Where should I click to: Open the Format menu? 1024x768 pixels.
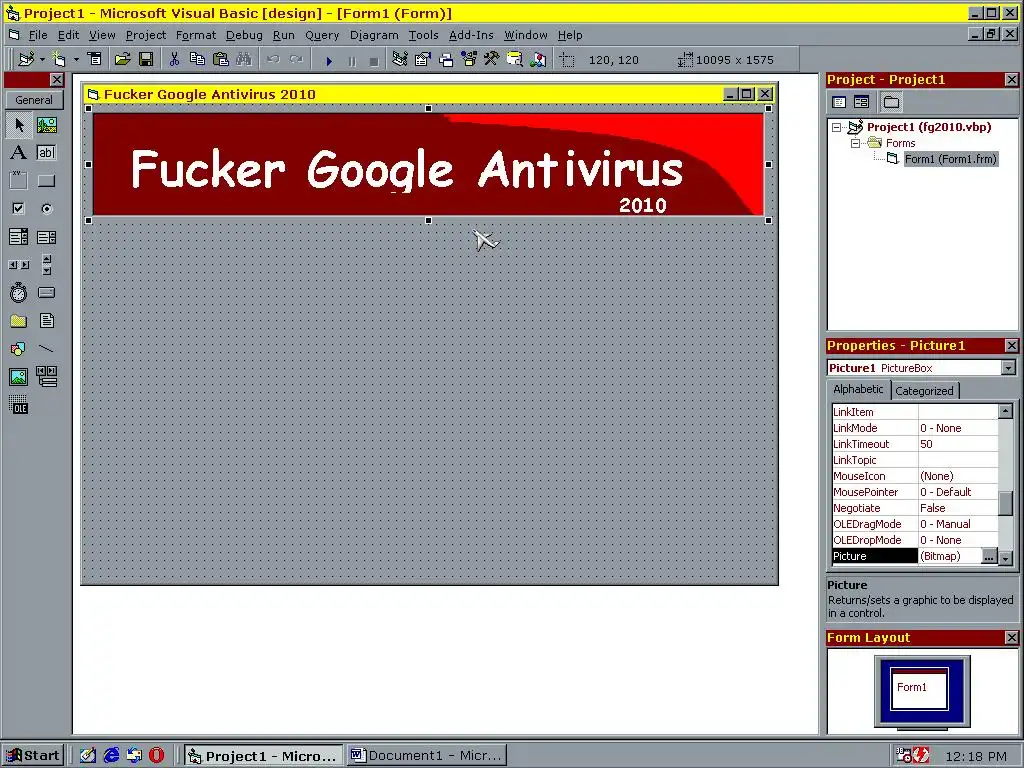196,35
